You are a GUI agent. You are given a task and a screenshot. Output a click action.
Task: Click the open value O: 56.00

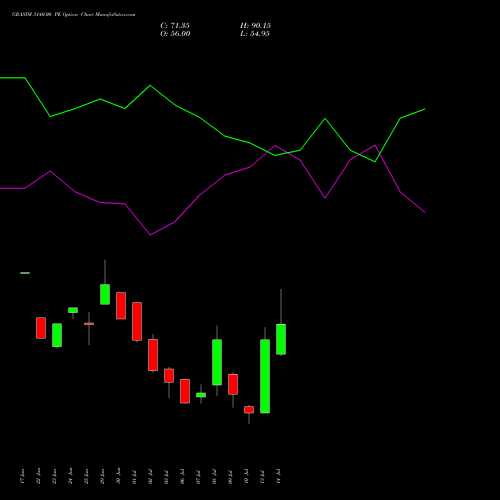[x=175, y=34]
